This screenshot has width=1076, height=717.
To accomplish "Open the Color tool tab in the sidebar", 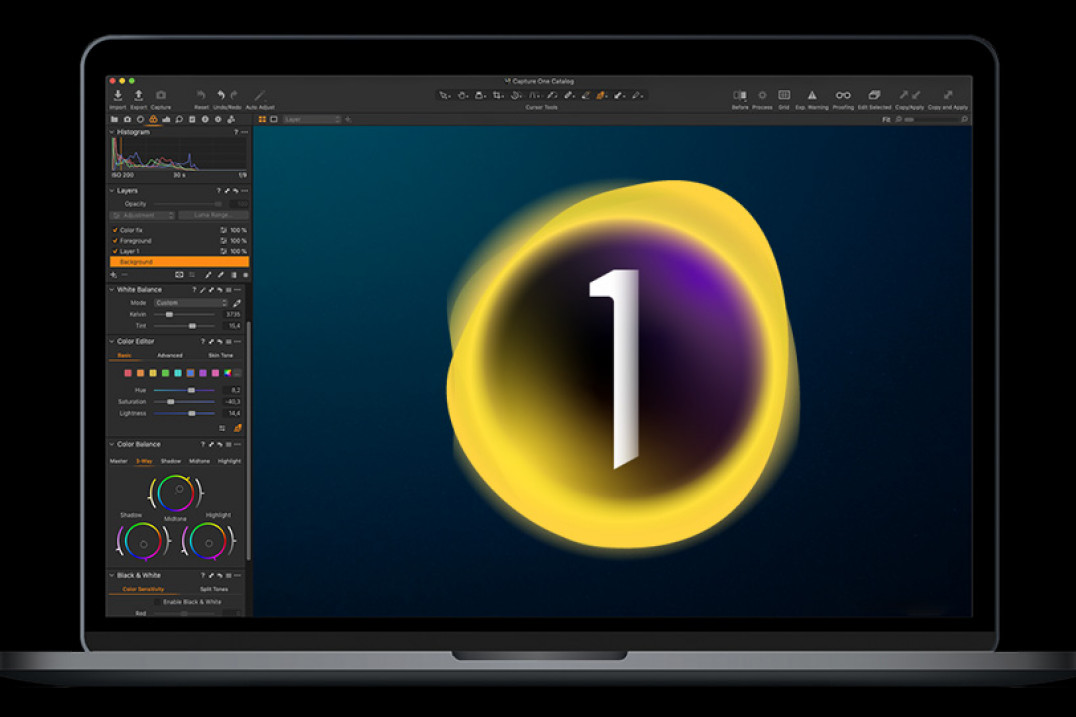I will (152, 118).
